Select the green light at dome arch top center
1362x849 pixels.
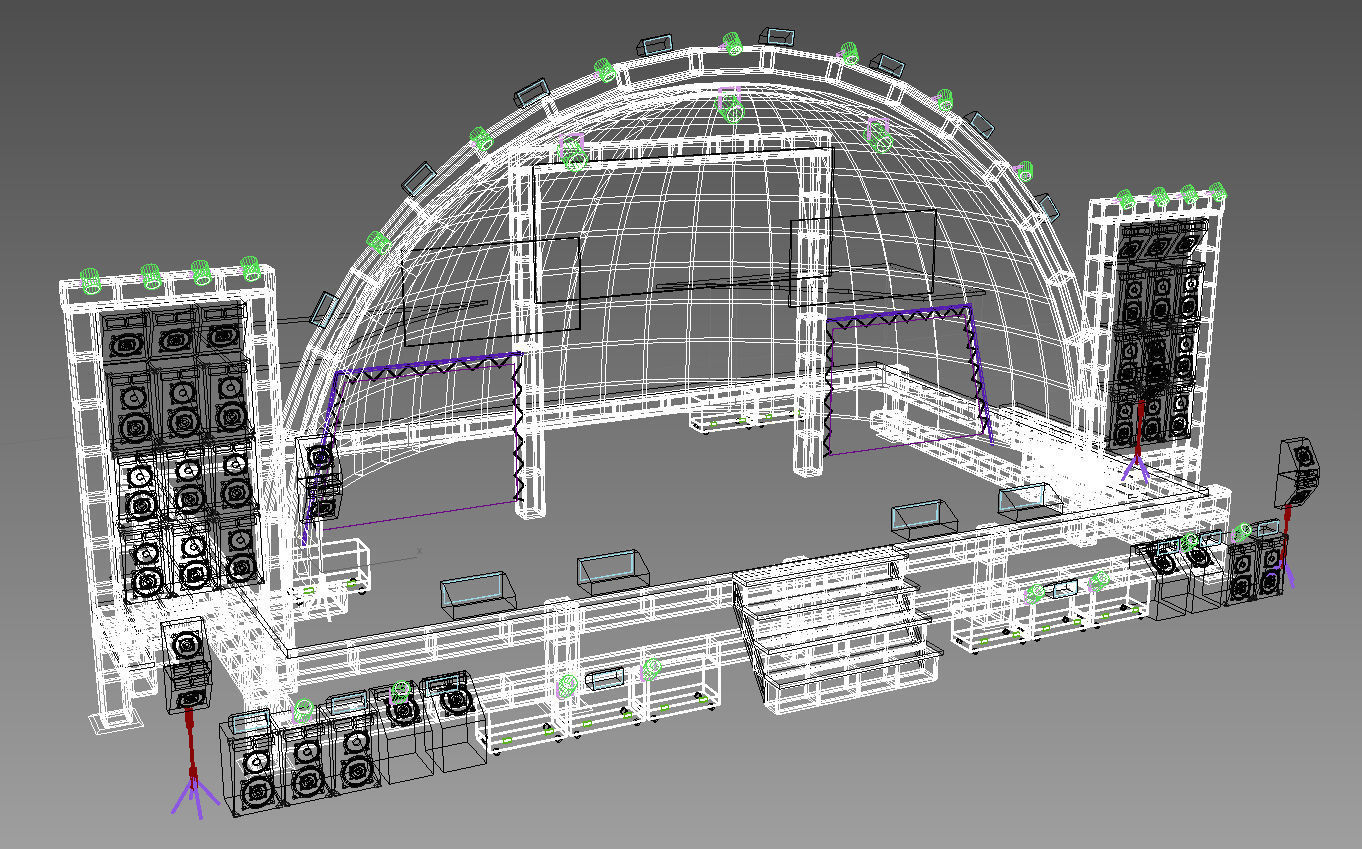[732, 43]
